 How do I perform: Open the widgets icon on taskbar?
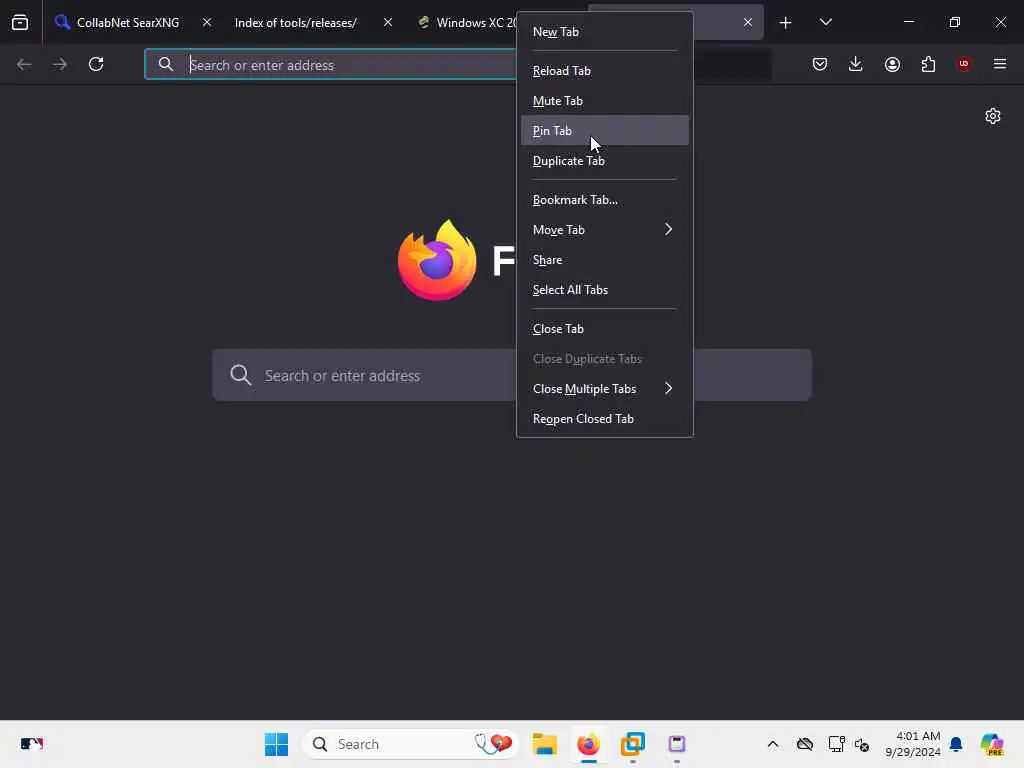point(31,744)
